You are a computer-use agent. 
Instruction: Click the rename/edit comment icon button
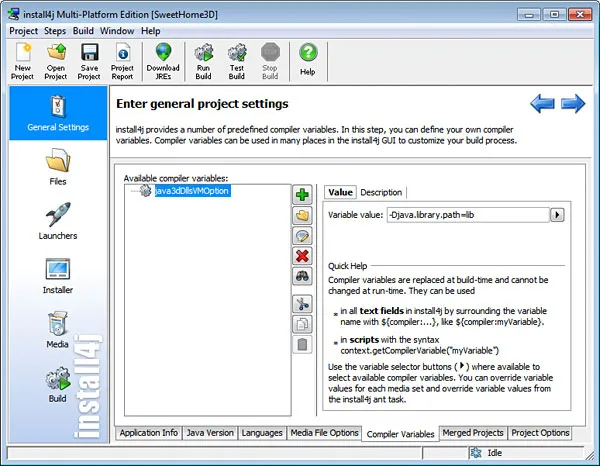click(302, 236)
